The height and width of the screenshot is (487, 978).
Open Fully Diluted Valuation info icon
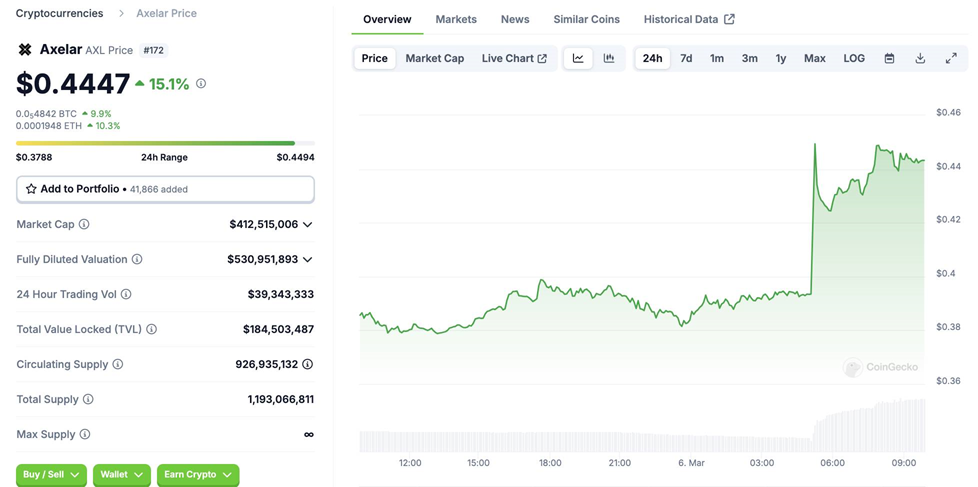(137, 259)
